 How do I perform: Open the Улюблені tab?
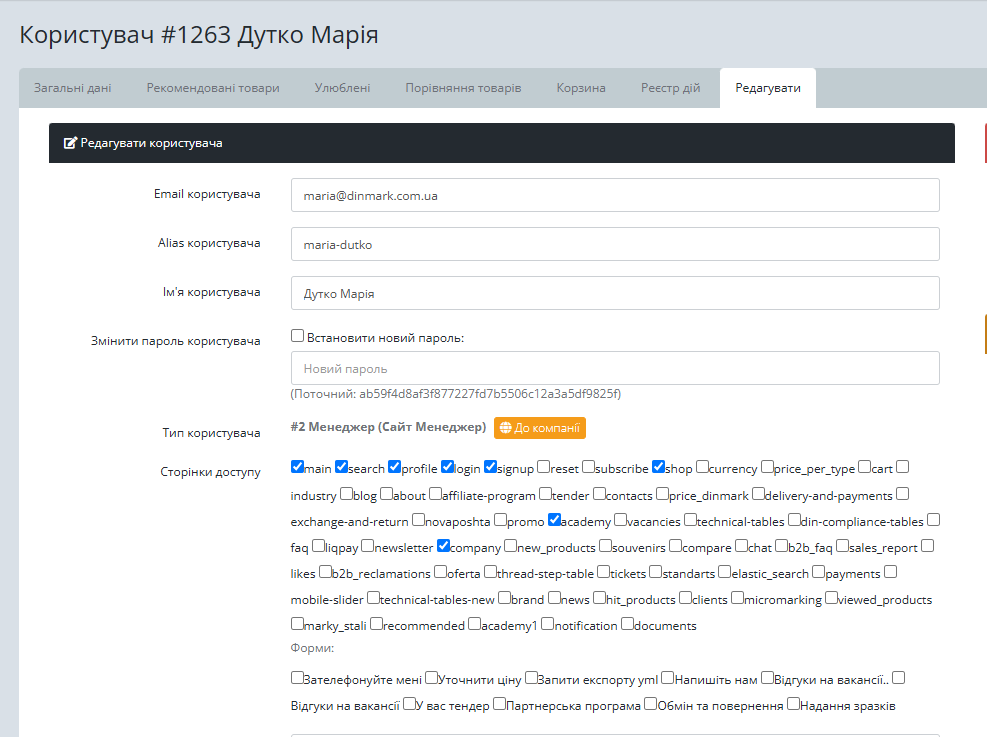342,88
